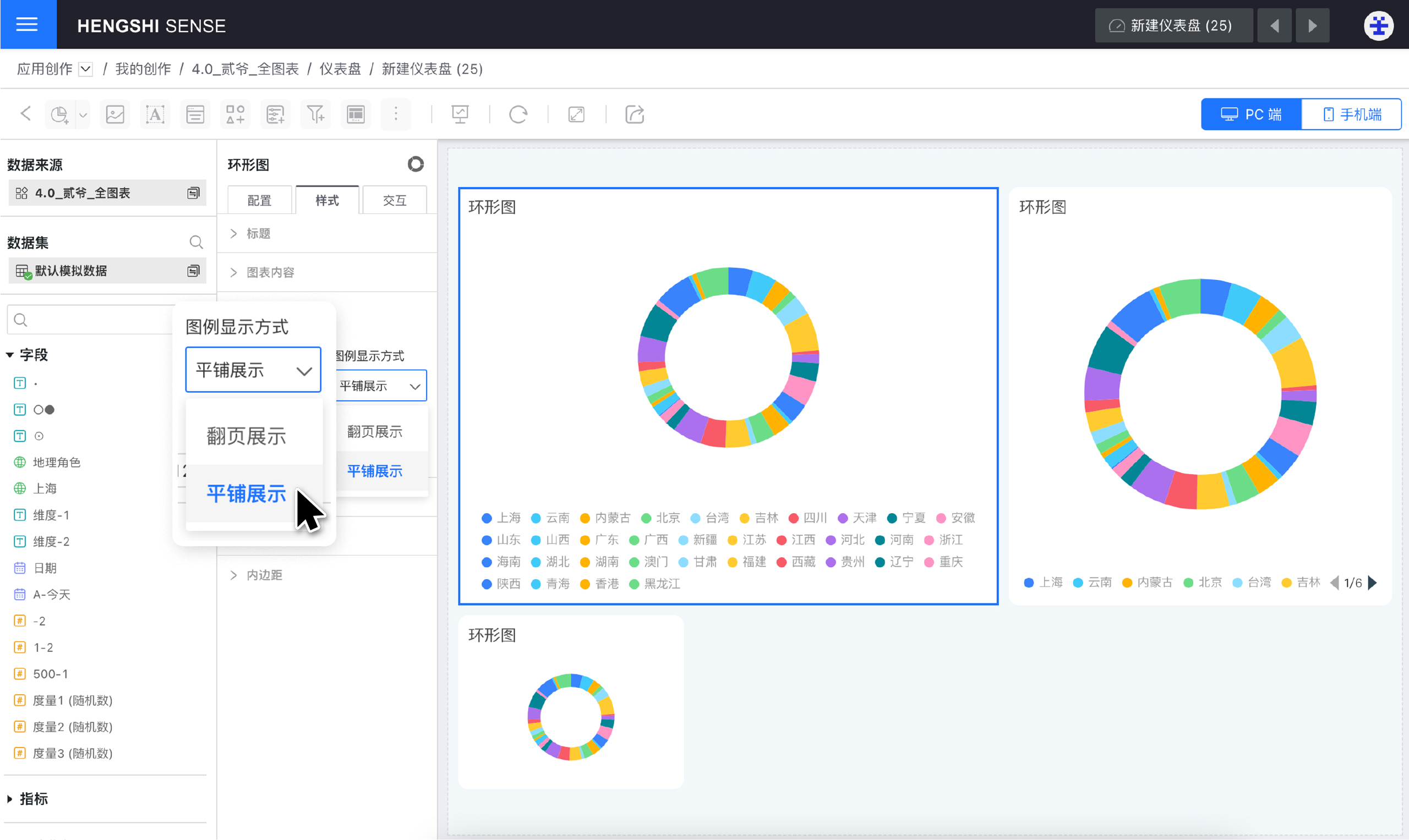The height and width of the screenshot is (840, 1409).
Task: Add a list container widget
Action: pos(195,115)
